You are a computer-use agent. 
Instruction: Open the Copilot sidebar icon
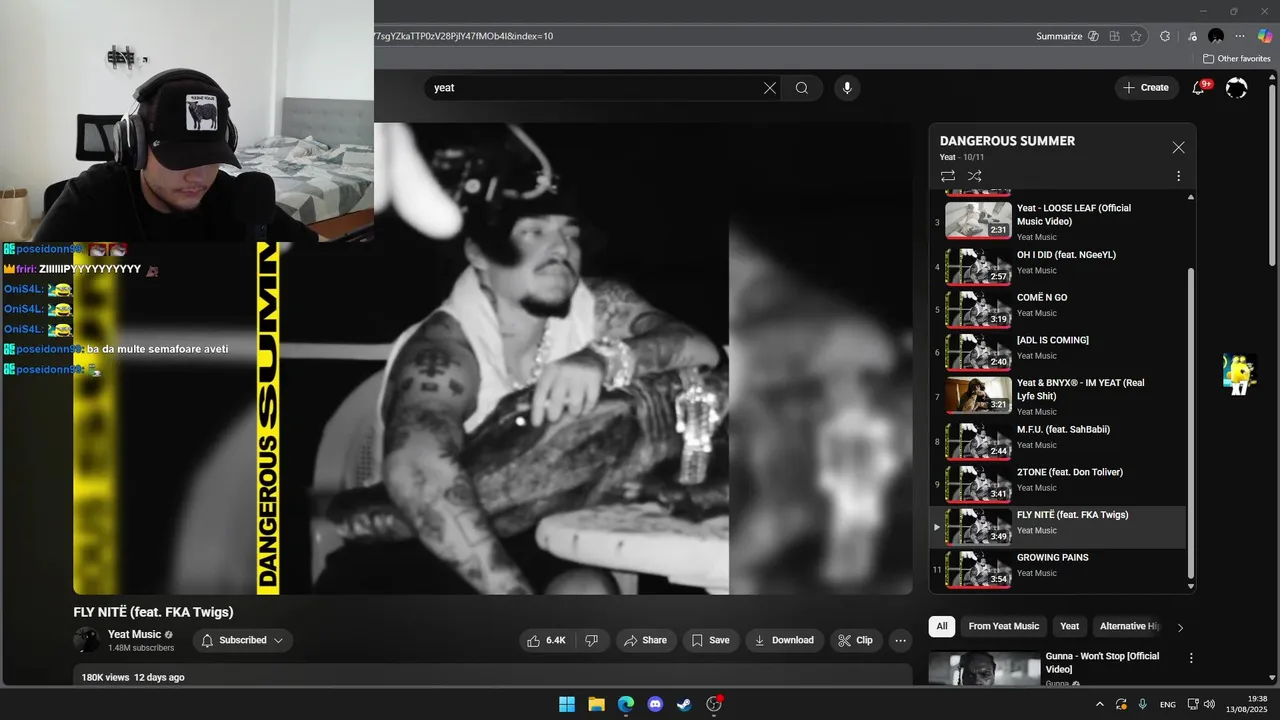click(x=1265, y=36)
